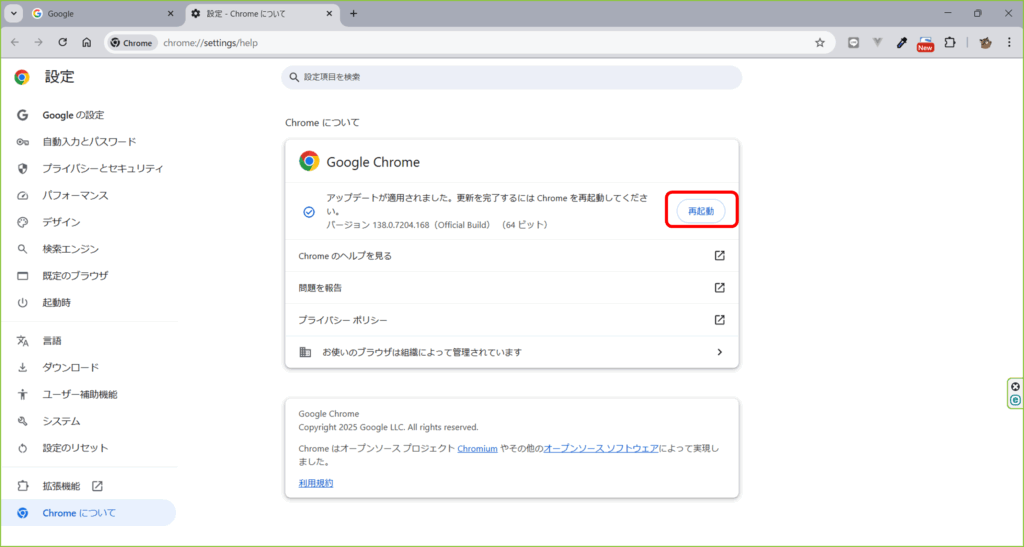Image resolution: width=1024 pixels, height=547 pixels.
Task: Go to the home page icon
Action: [x=86, y=42]
